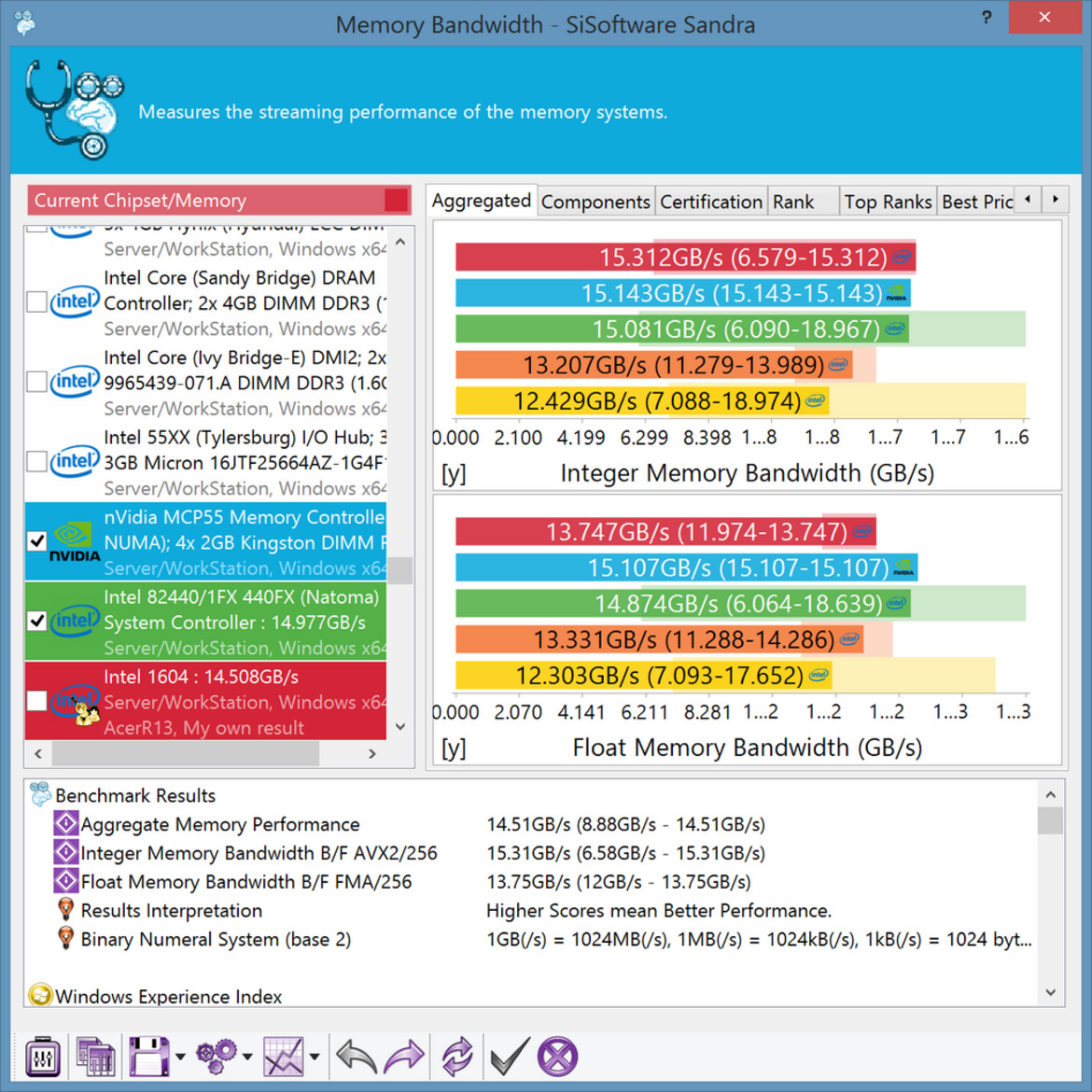Image resolution: width=1092 pixels, height=1092 pixels.
Task: Click the purple gears engine icon
Action: click(x=217, y=1057)
